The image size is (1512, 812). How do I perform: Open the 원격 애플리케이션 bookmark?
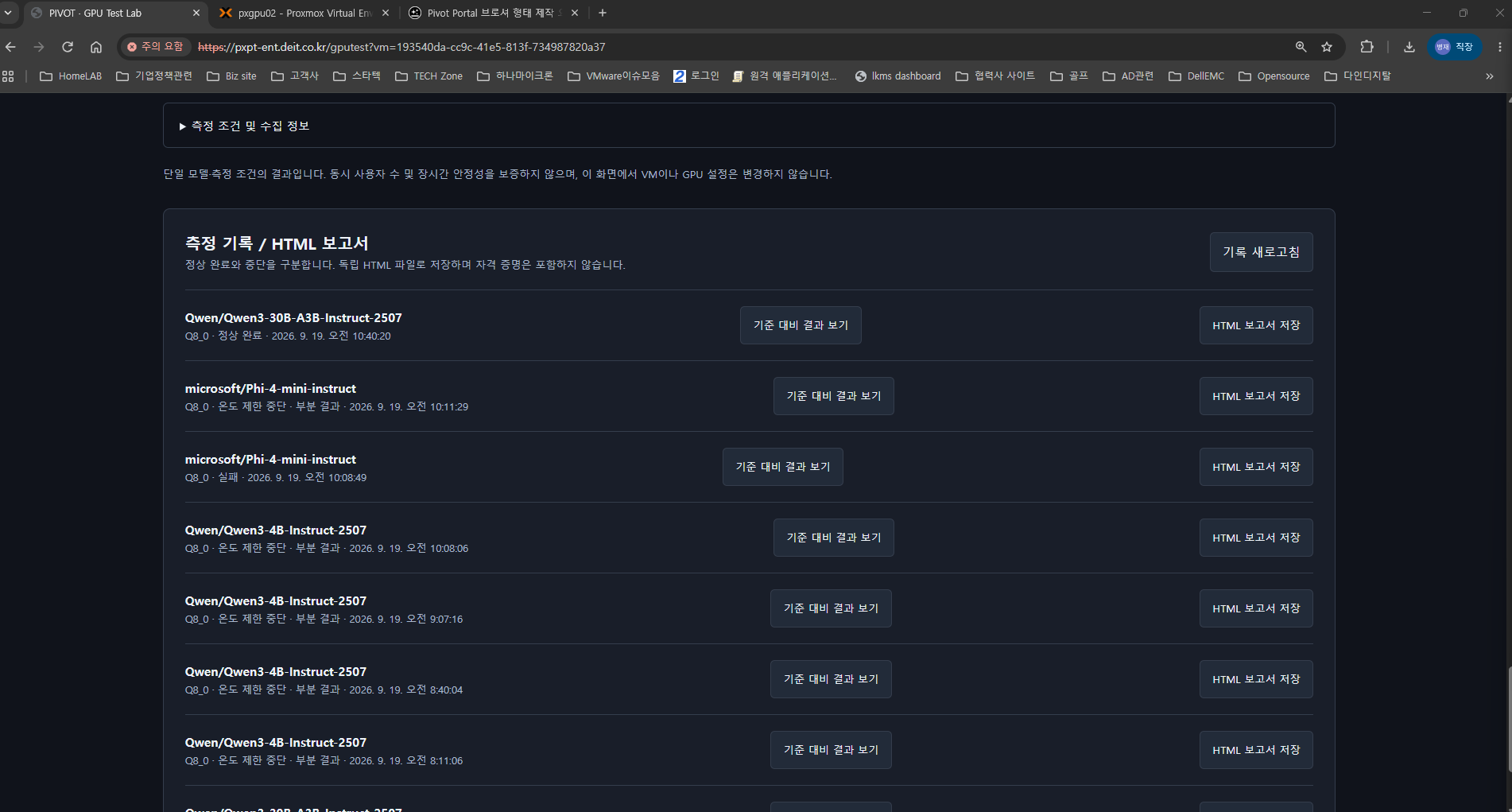coord(785,76)
